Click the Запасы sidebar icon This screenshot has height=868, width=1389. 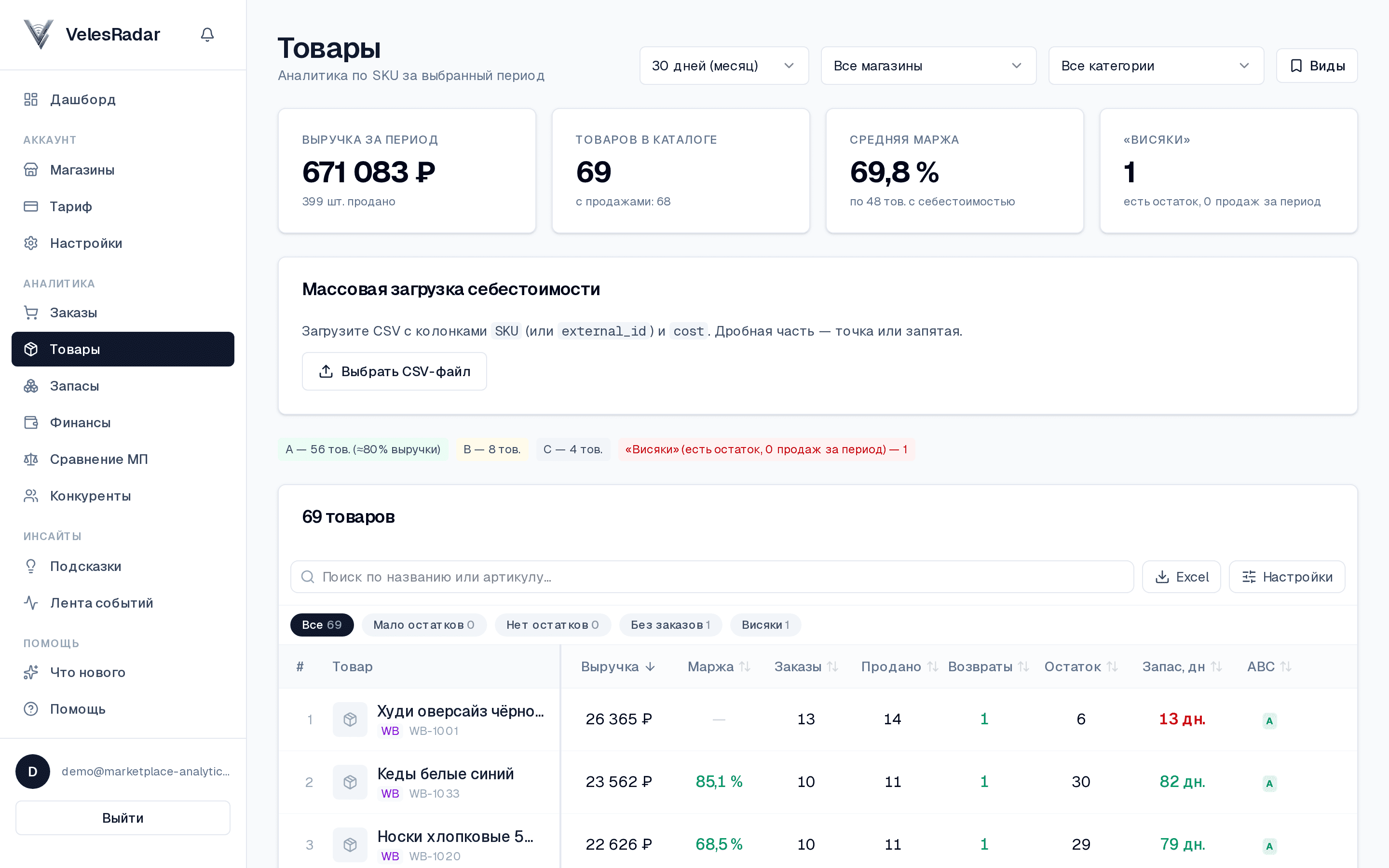[31, 386]
